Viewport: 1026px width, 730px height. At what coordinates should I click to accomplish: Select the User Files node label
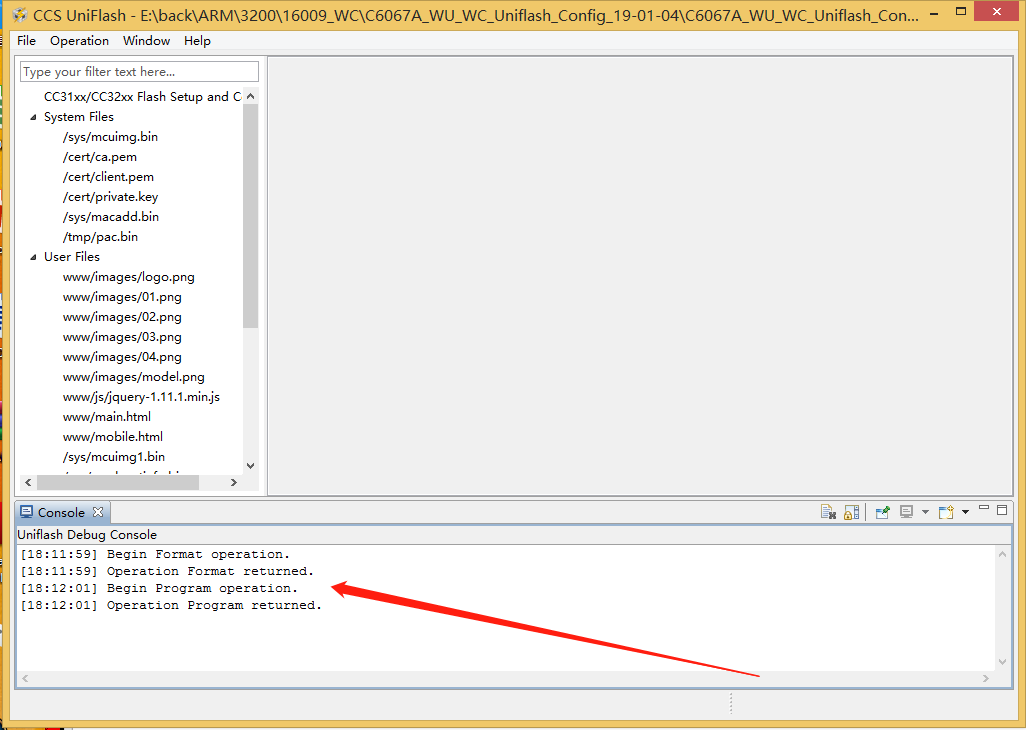(x=71, y=257)
